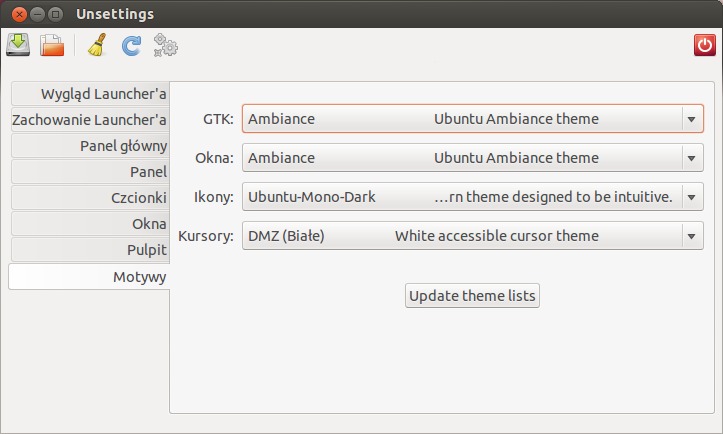The image size is (723, 434).
Task: Click the yellow broom icon
Action: pos(97,45)
